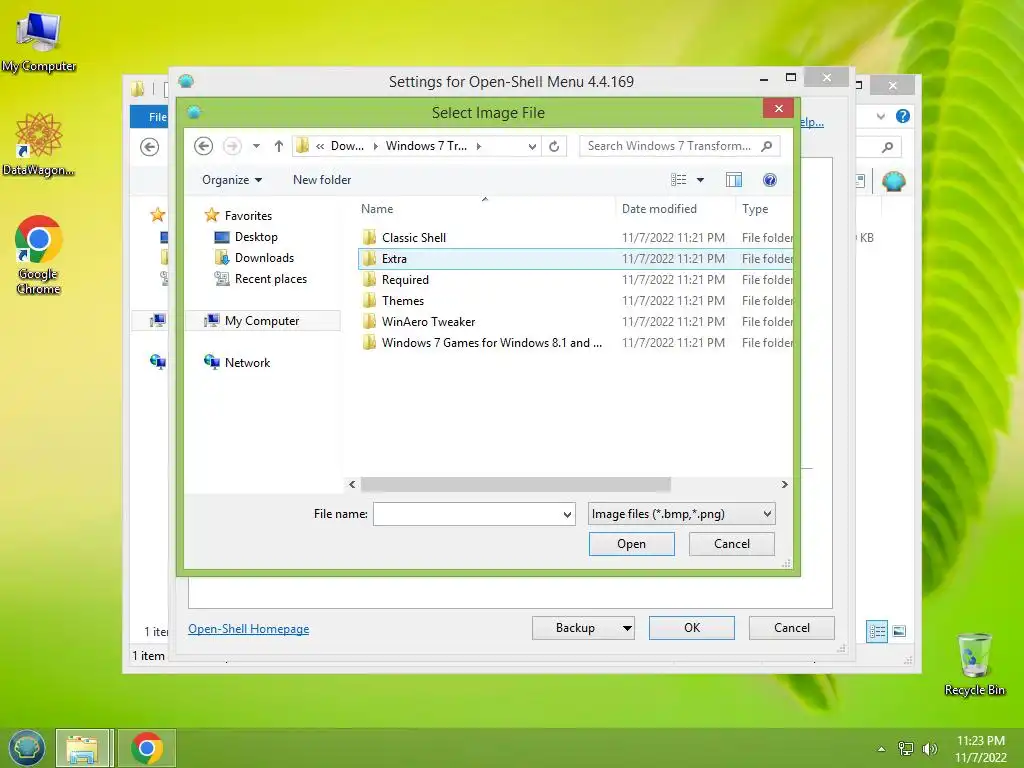The width and height of the screenshot is (1024, 768).
Task: Close the Select Image File dialog
Action: click(778, 108)
